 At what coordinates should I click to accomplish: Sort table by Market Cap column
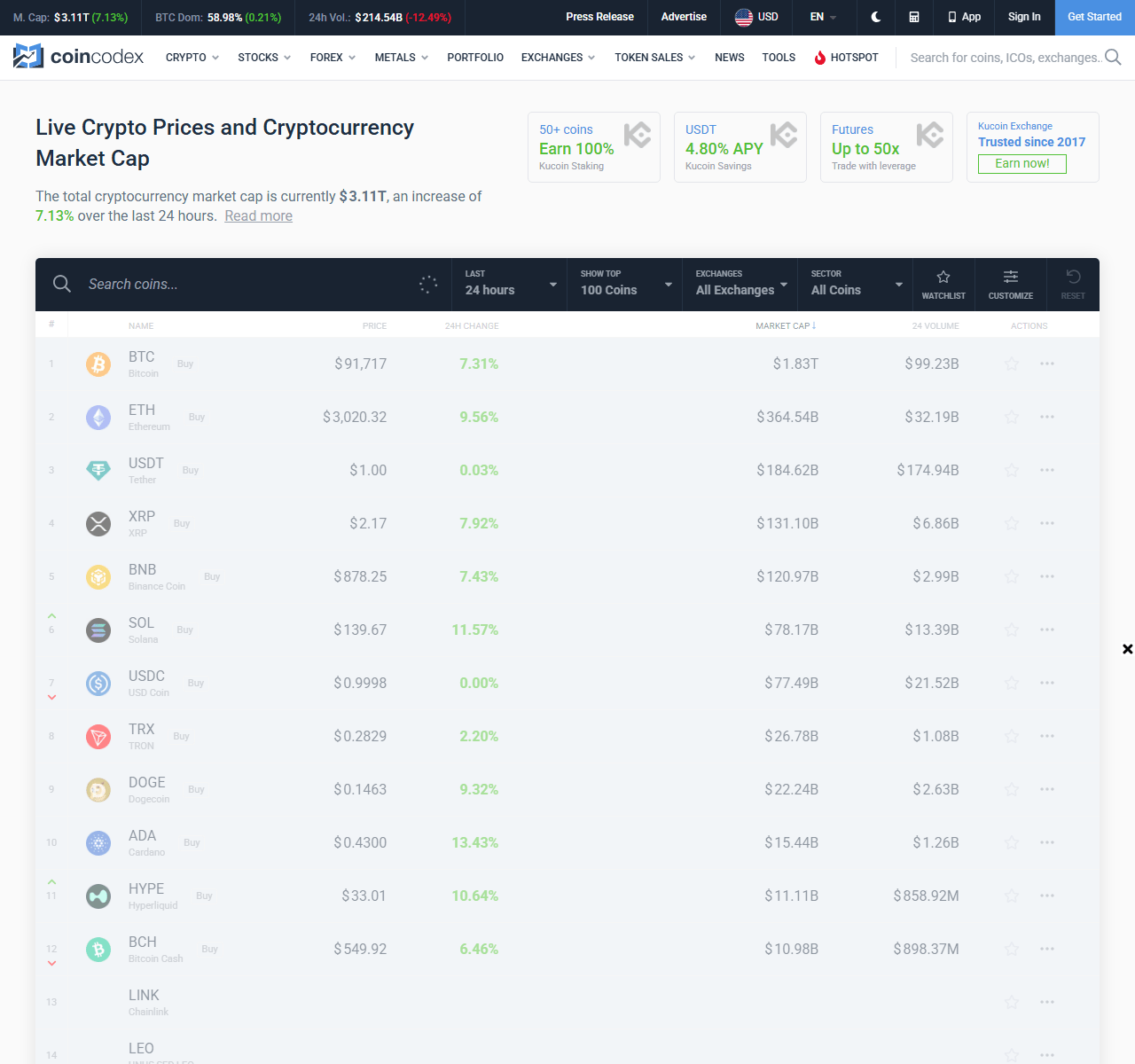785,326
